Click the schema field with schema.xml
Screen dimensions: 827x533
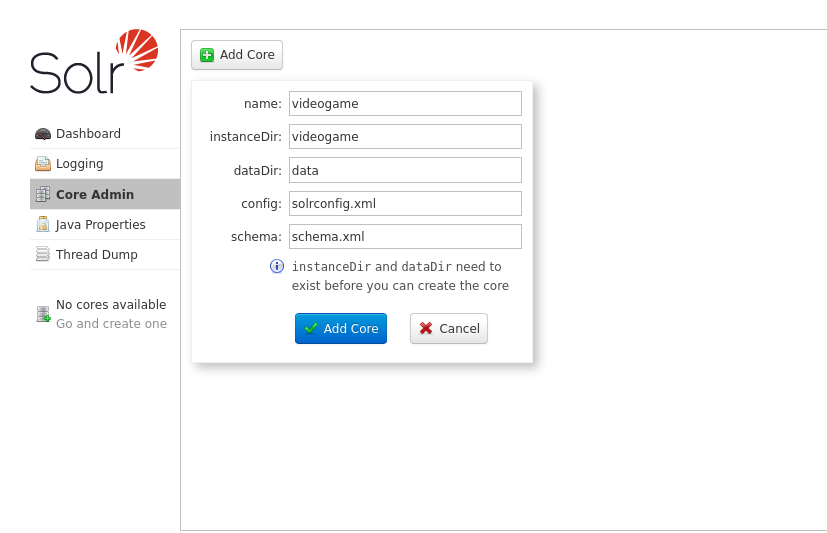405,237
